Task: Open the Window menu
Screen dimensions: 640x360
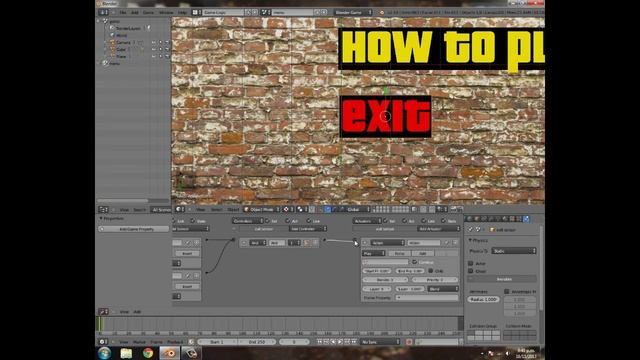Action: pyautogui.click(x=166, y=12)
